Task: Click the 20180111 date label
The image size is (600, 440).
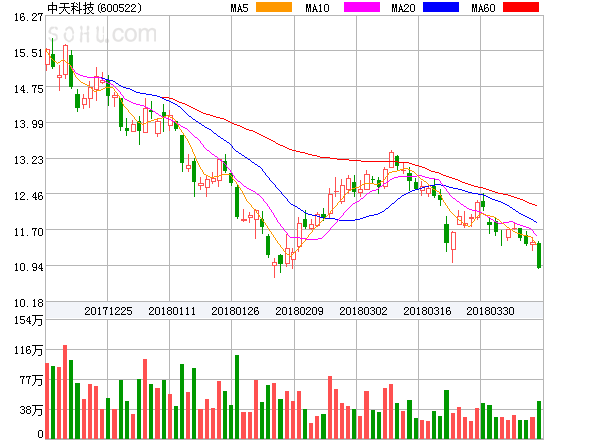Action: click(x=172, y=311)
